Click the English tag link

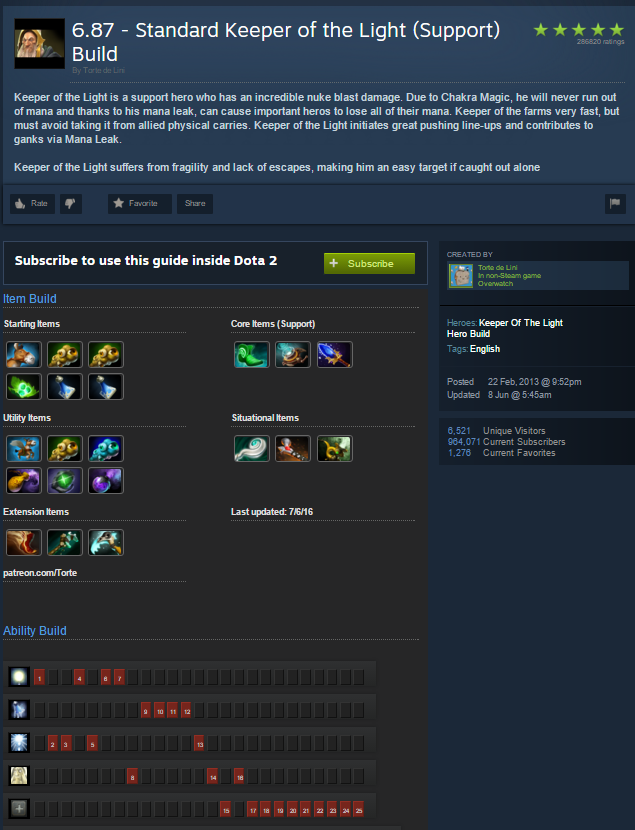(485, 349)
